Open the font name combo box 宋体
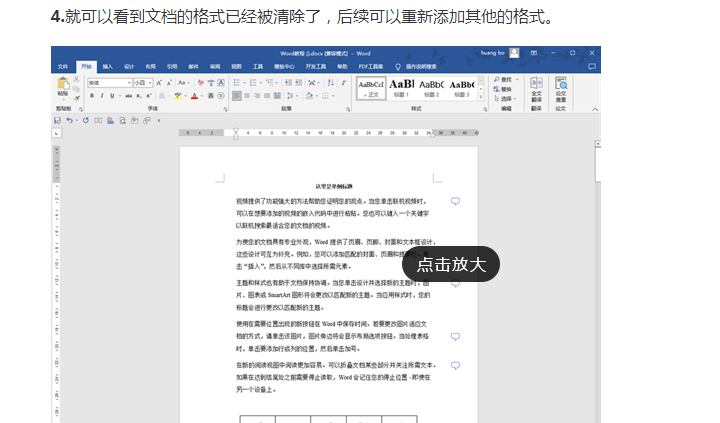720x423 pixels. pos(110,83)
